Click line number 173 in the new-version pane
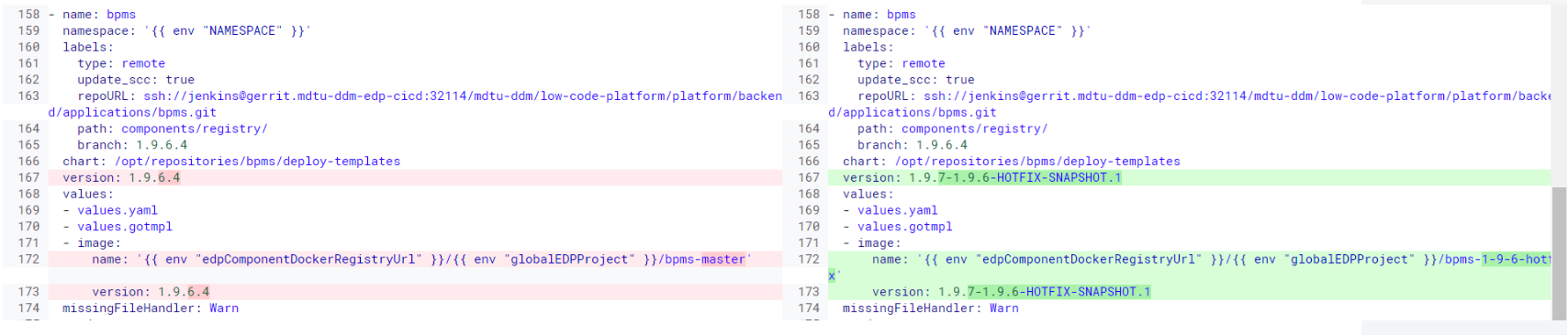Viewport: 1568px width, 336px height. pos(809,292)
